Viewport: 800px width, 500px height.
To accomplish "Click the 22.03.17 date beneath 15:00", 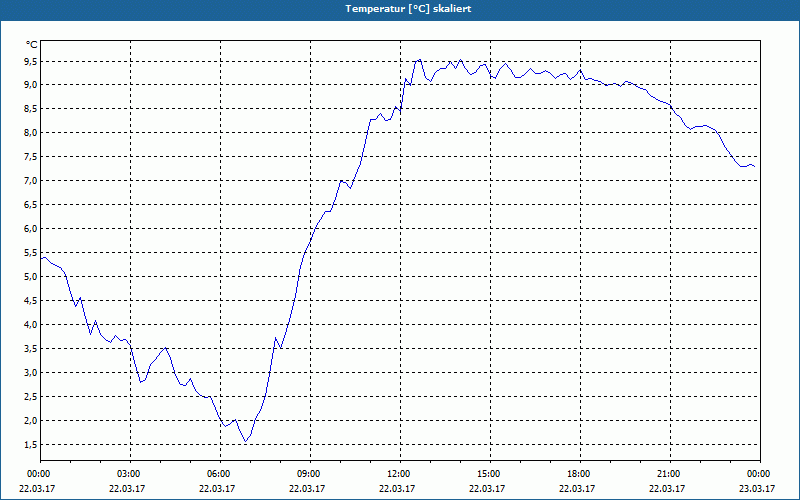I will click(487, 489).
